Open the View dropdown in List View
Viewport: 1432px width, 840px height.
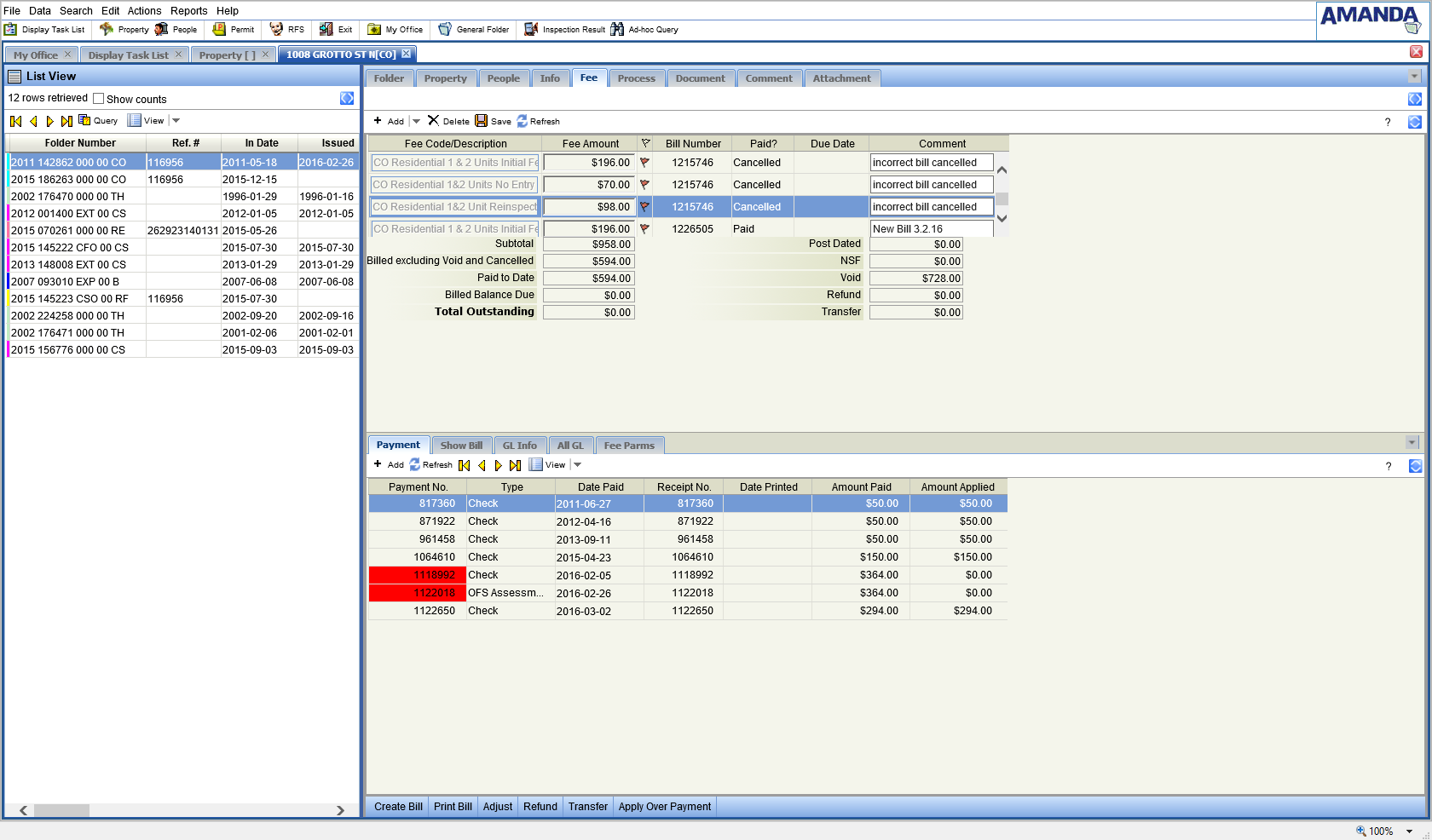tap(176, 121)
